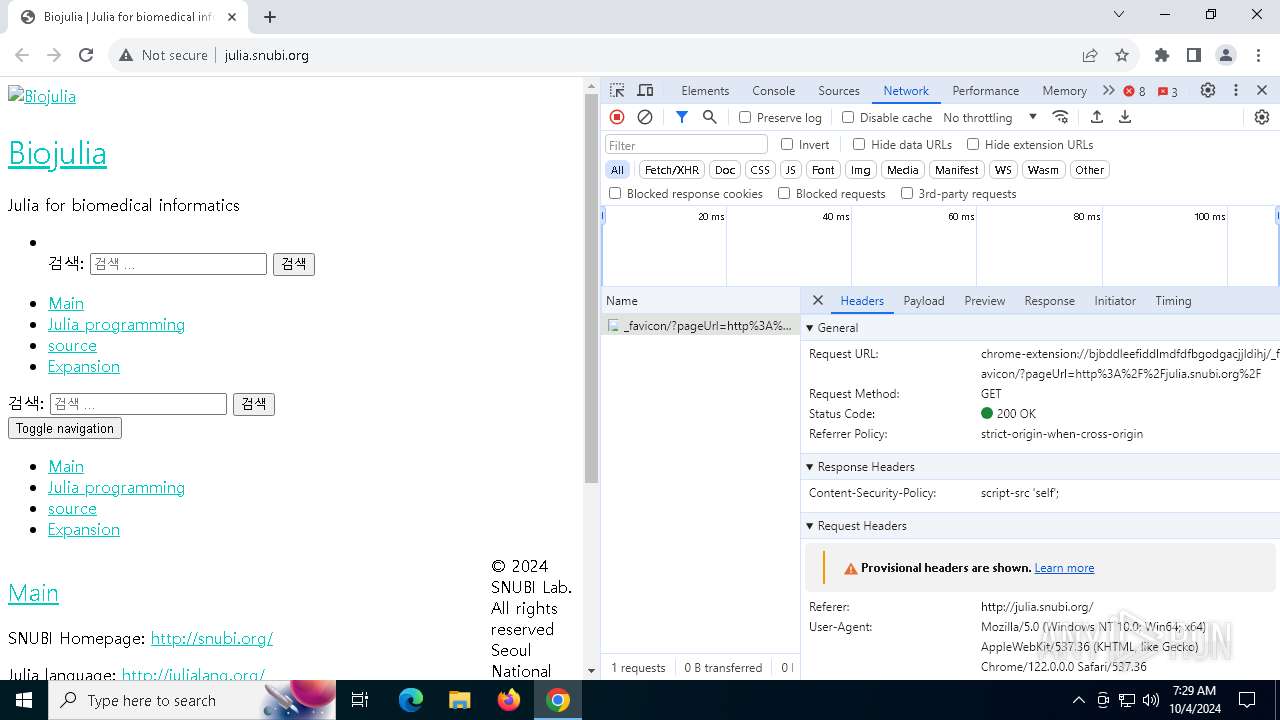Viewport: 1280px width, 720px height.
Task: Open Microsoft Edge from taskbar
Action: pos(411,700)
